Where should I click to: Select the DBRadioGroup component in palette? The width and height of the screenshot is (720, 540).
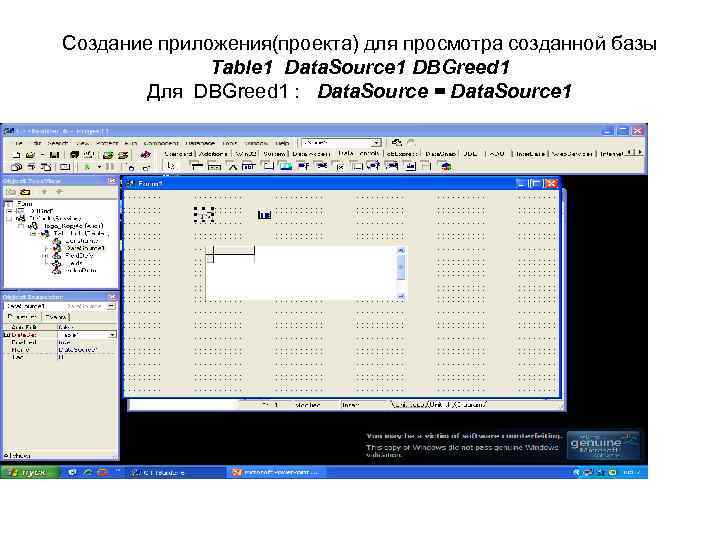357,167
